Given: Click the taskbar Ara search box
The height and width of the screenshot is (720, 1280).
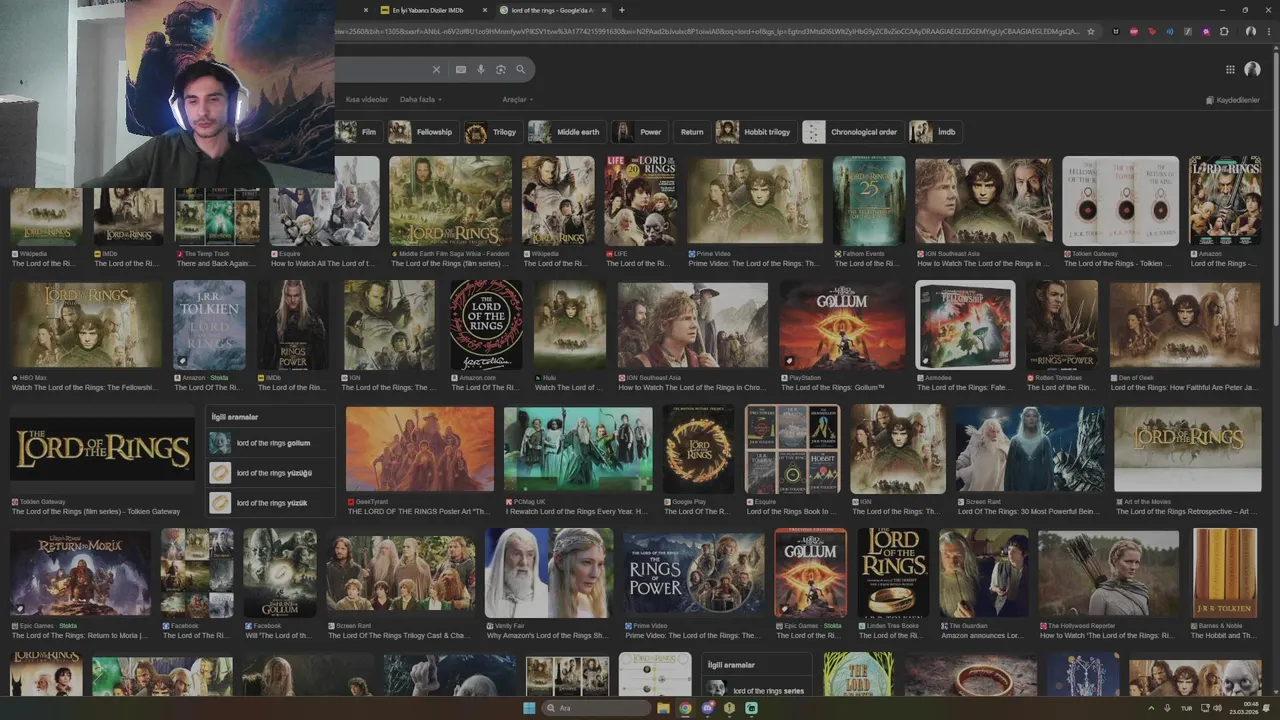Looking at the screenshot, I should click(x=596, y=708).
